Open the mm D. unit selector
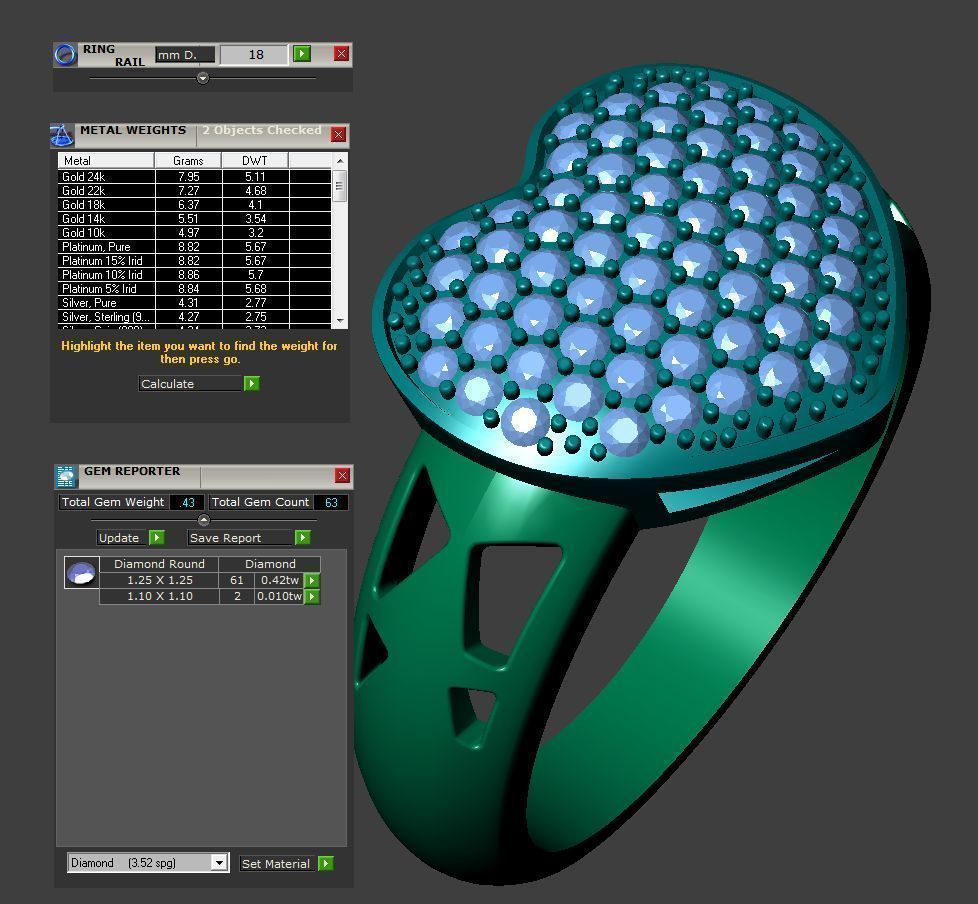The image size is (978, 904). pyautogui.click(x=185, y=55)
